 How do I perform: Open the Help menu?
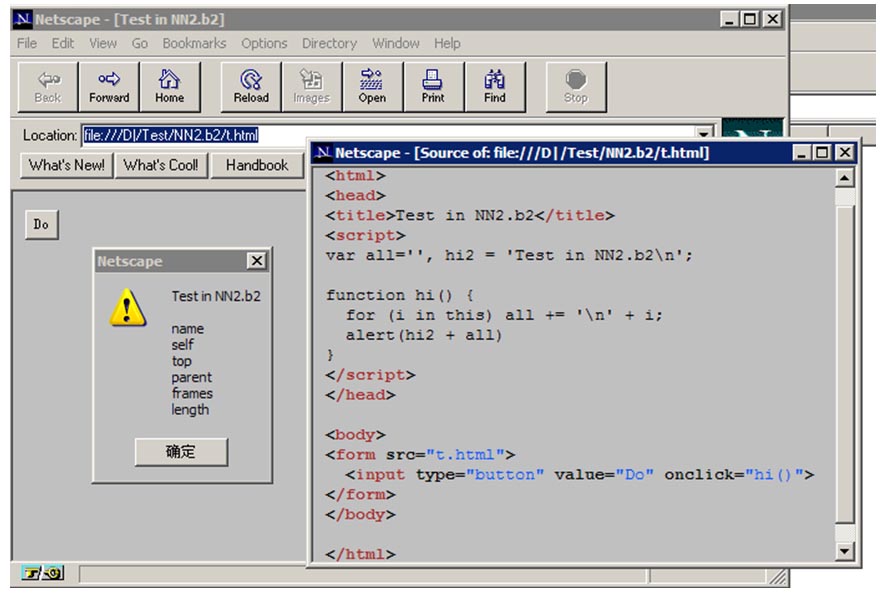pos(447,43)
